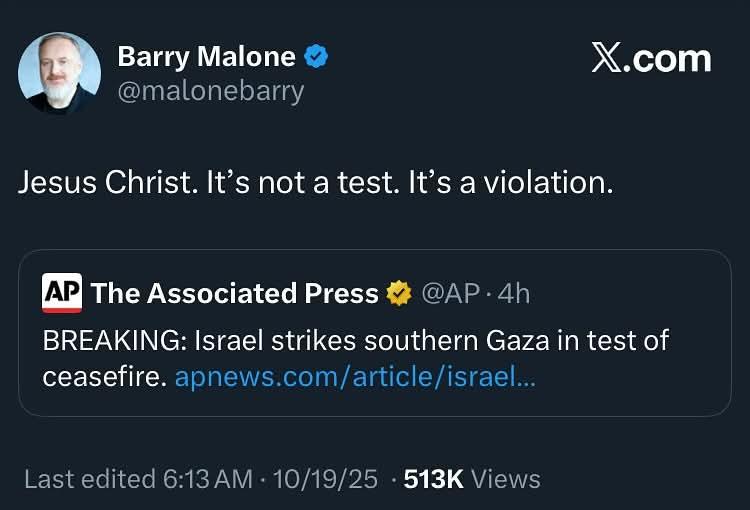Open The Associated Press account name
The width and height of the screenshot is (750, 510).
[x=234, y=293]
